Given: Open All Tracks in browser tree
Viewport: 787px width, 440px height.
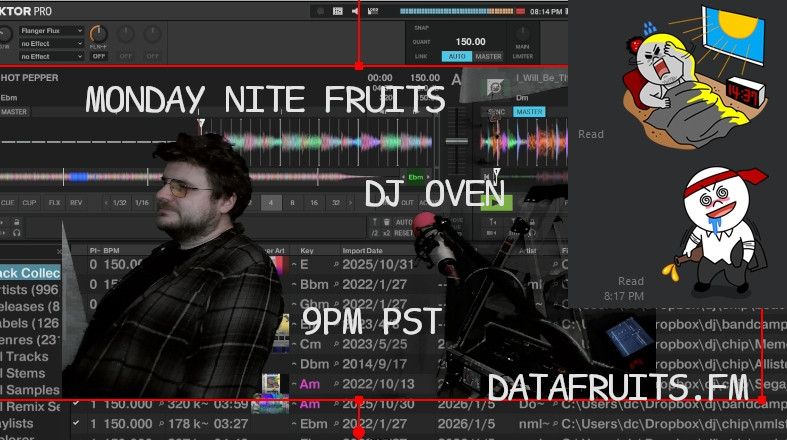Looking at the screenshot, I should coord(25,357).
